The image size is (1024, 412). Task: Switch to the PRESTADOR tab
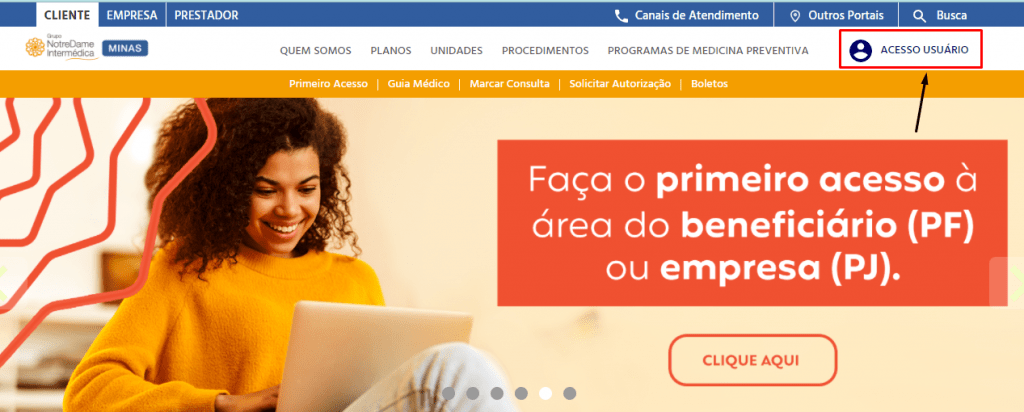206,15
